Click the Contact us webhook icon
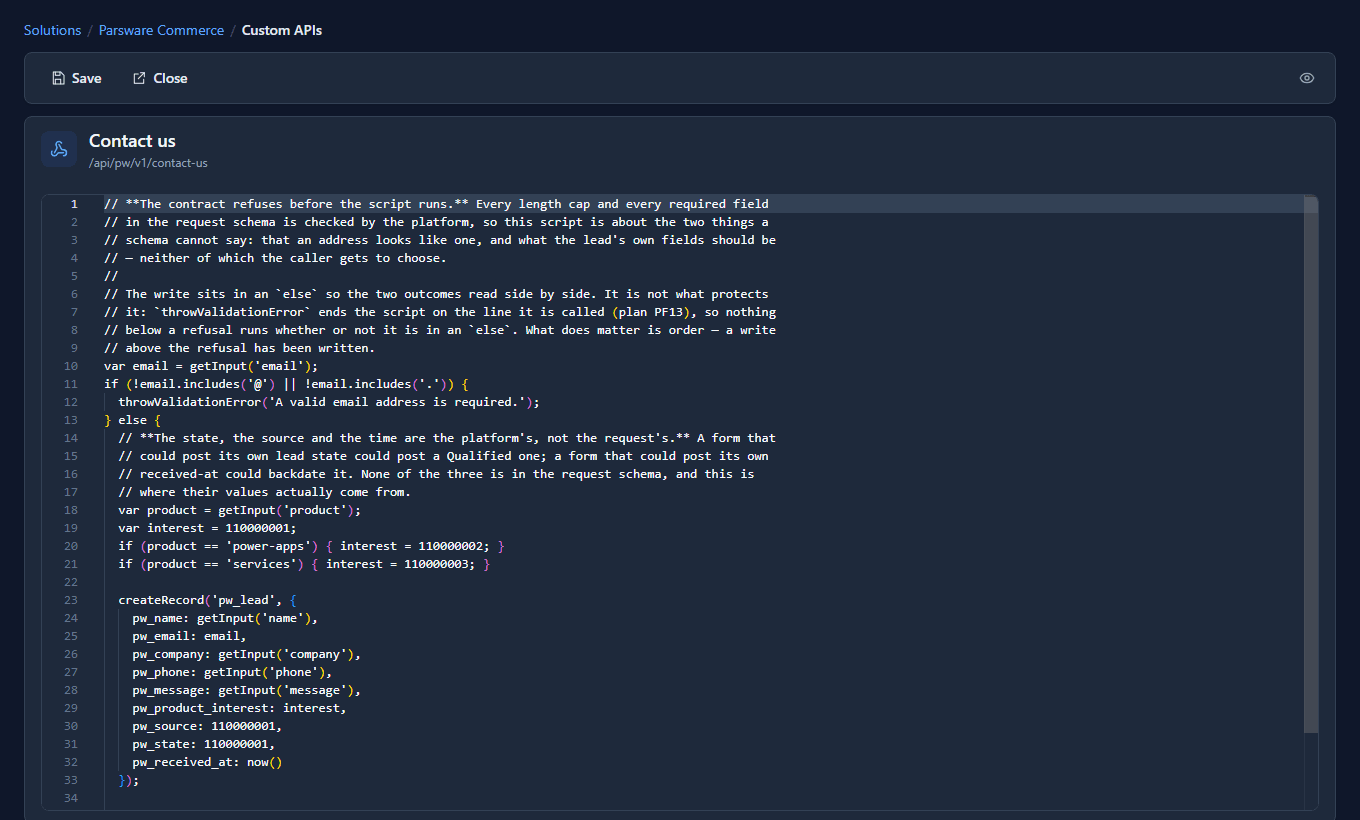This screenshot has height=820, width=1360. click(59, 149)
